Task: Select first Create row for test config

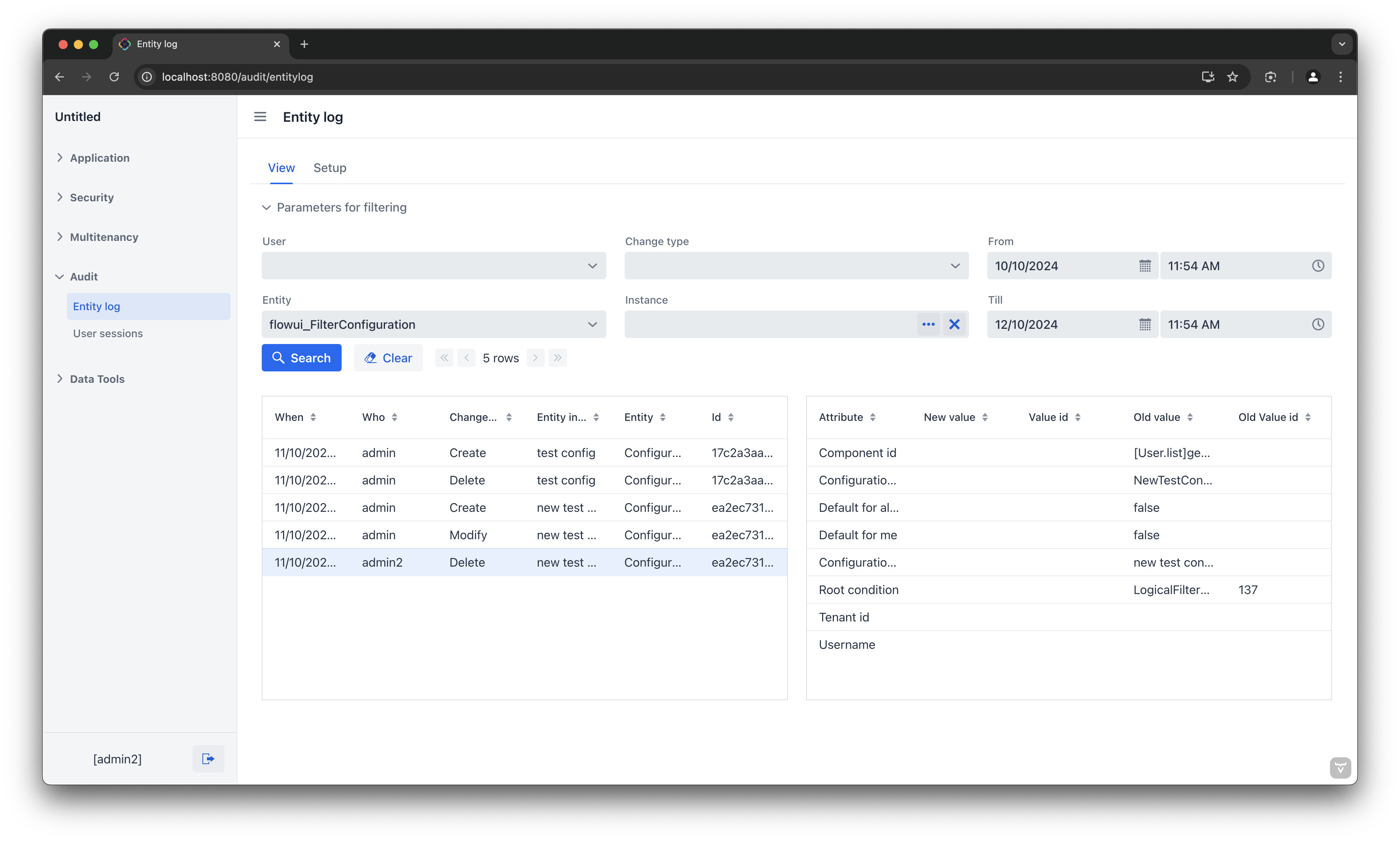Action: coord(524,453)
